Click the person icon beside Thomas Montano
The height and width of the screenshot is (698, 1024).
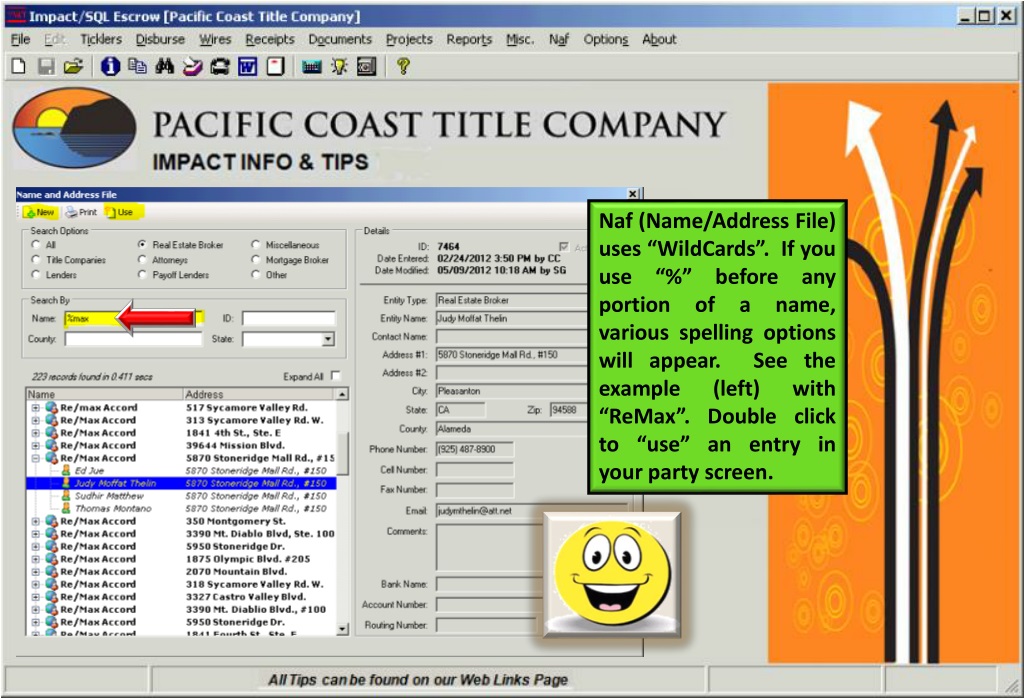pyautogui.click(x=65, y=508)
